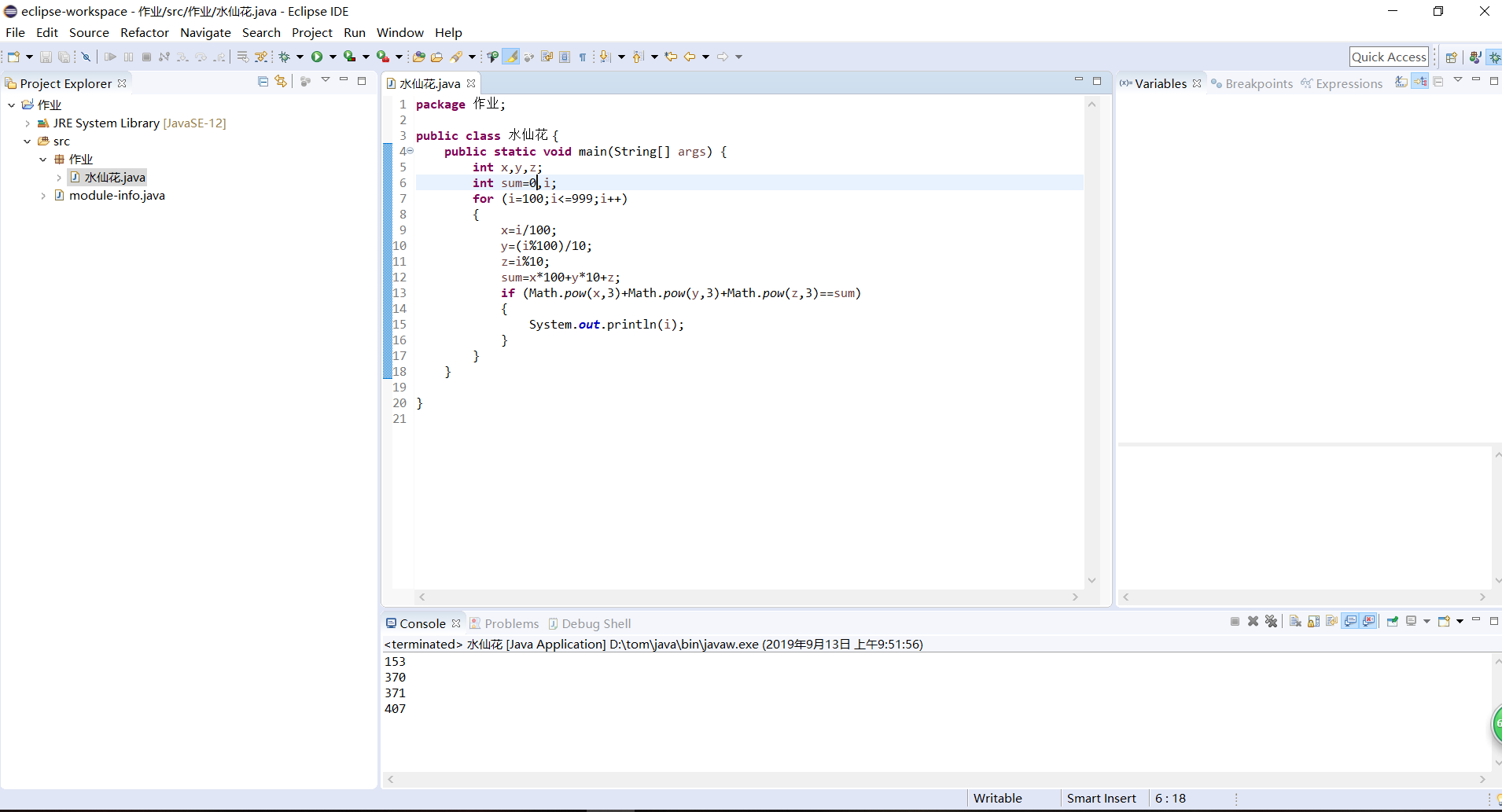The image size is (1502, 812).
Task: Click the New file toolbar icon
Action: (13, 57)
